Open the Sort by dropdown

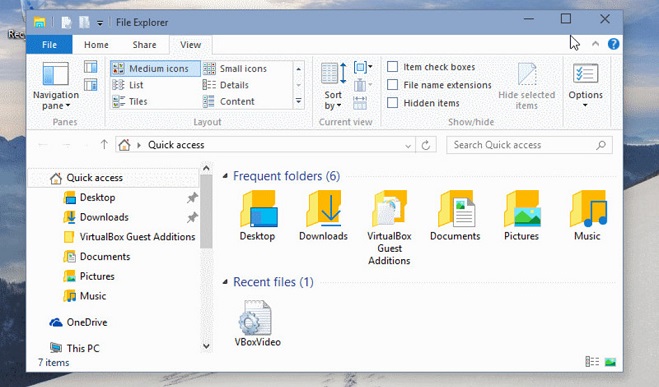click(333, 87)
